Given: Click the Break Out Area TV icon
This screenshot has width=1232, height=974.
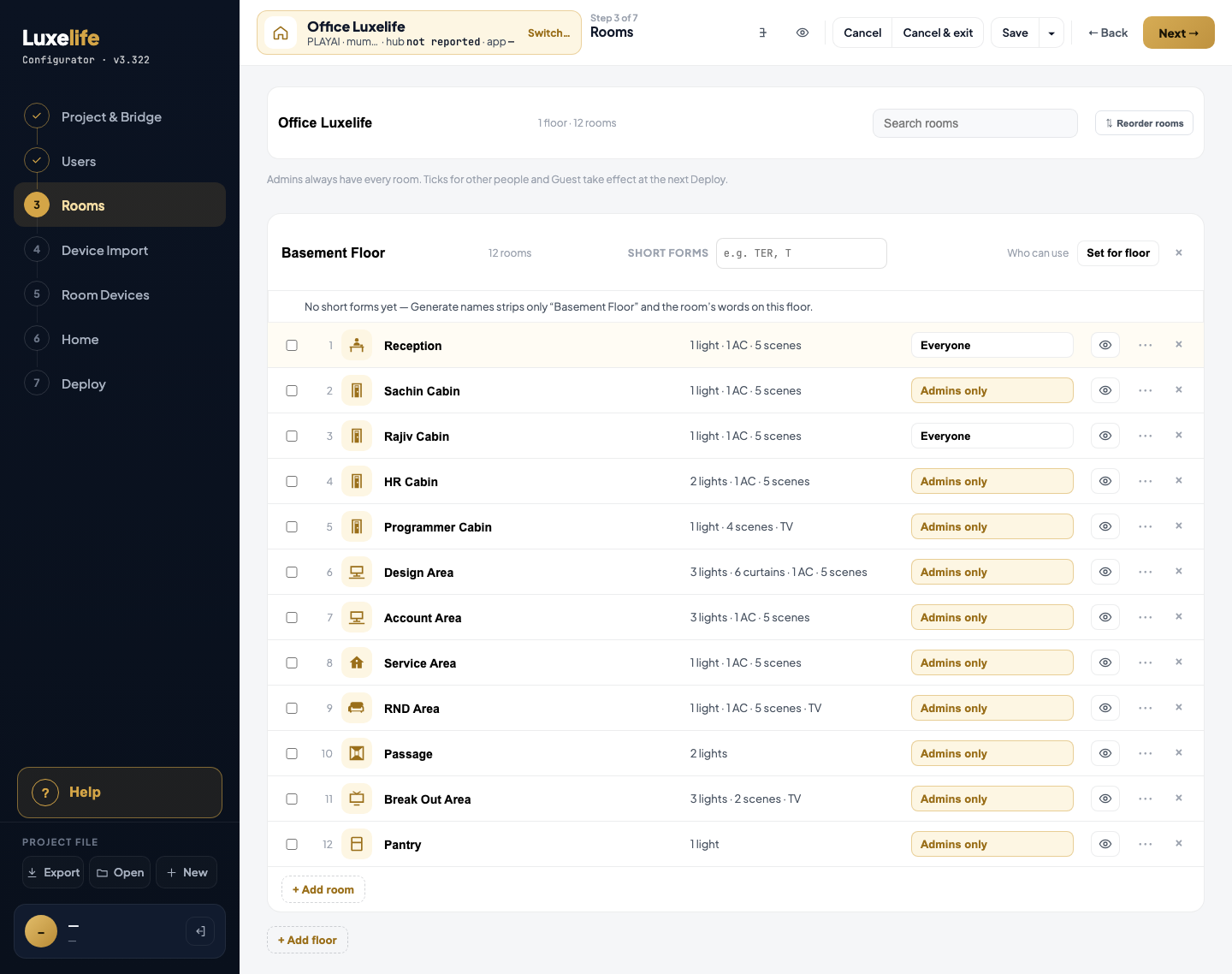Looking at the screenshot, I should coord(357,799).
